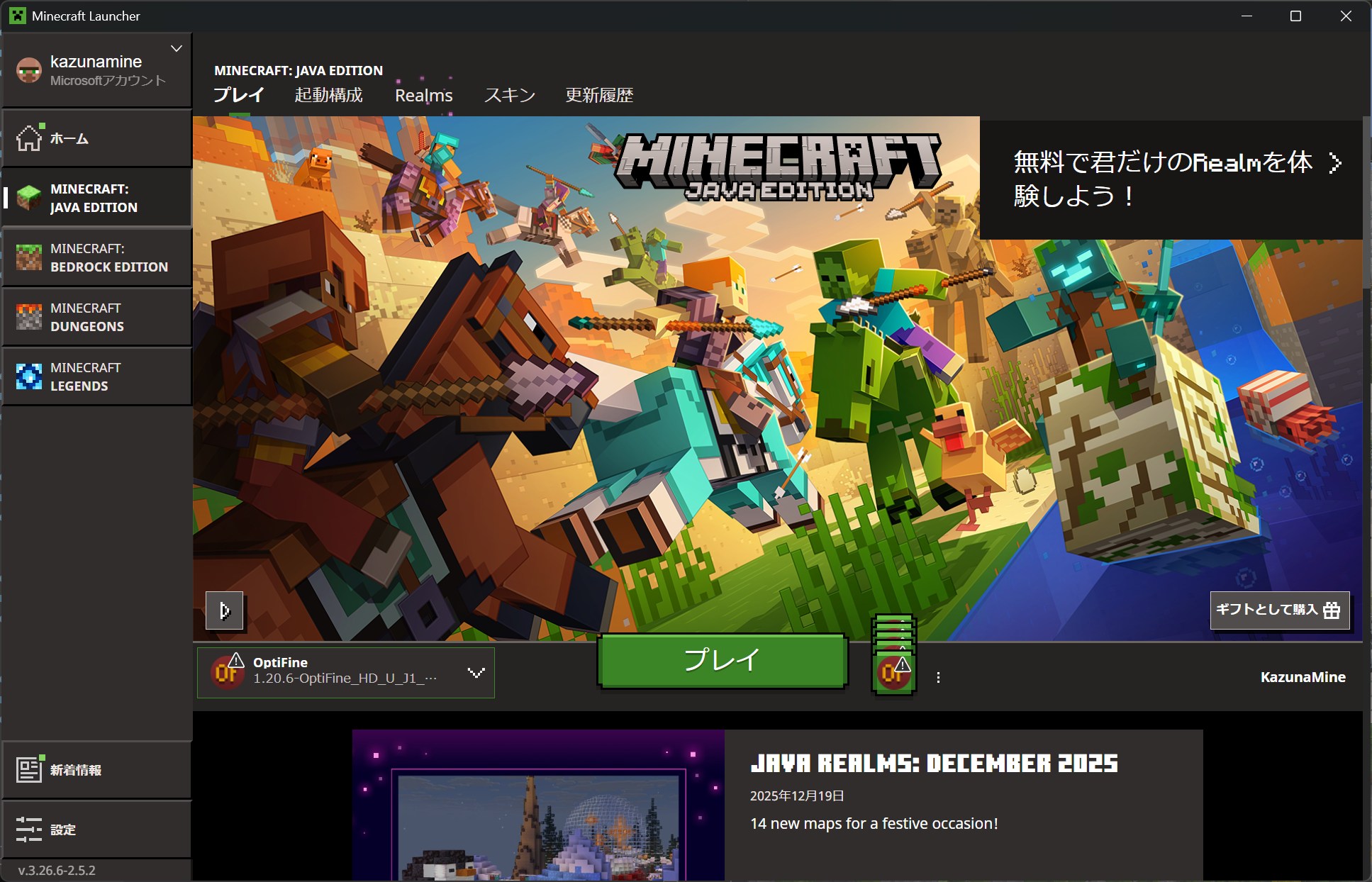Screen dimensions: 1372x882
Task: Click the ギフトとして購入 button
Action: (1279, 610)
